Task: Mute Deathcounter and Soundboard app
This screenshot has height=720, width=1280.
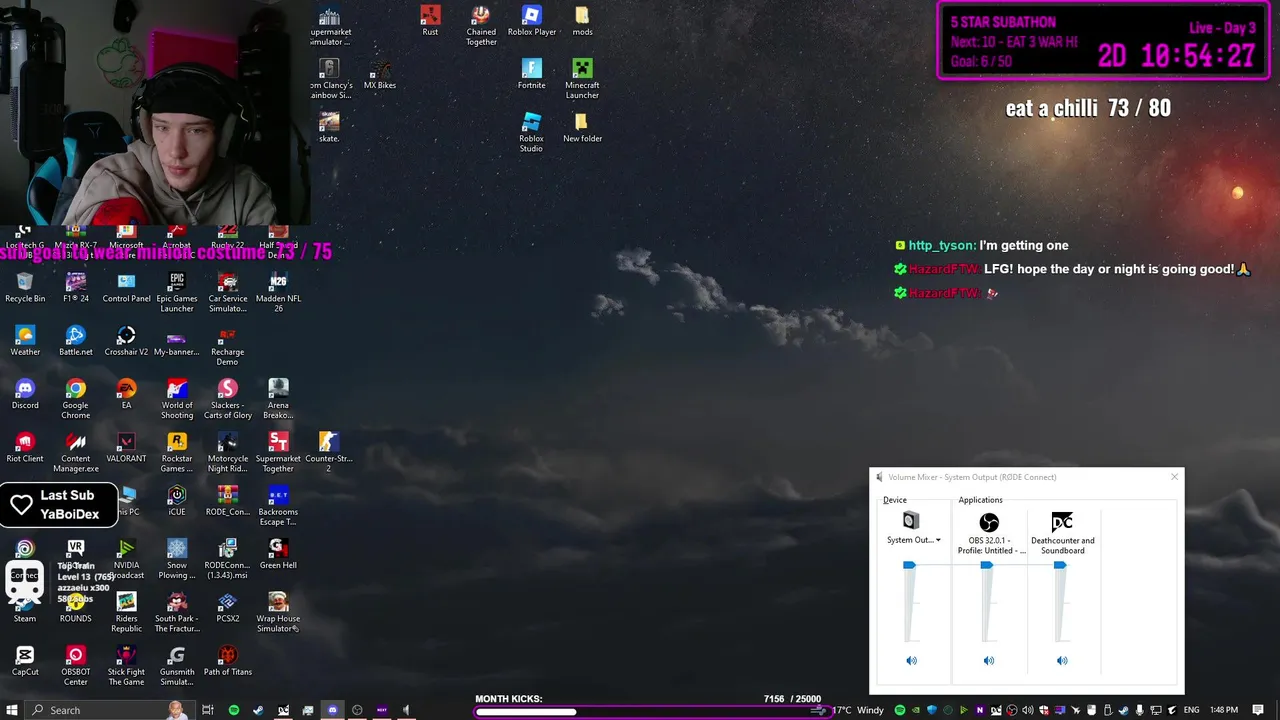Action: [1062, 660]
